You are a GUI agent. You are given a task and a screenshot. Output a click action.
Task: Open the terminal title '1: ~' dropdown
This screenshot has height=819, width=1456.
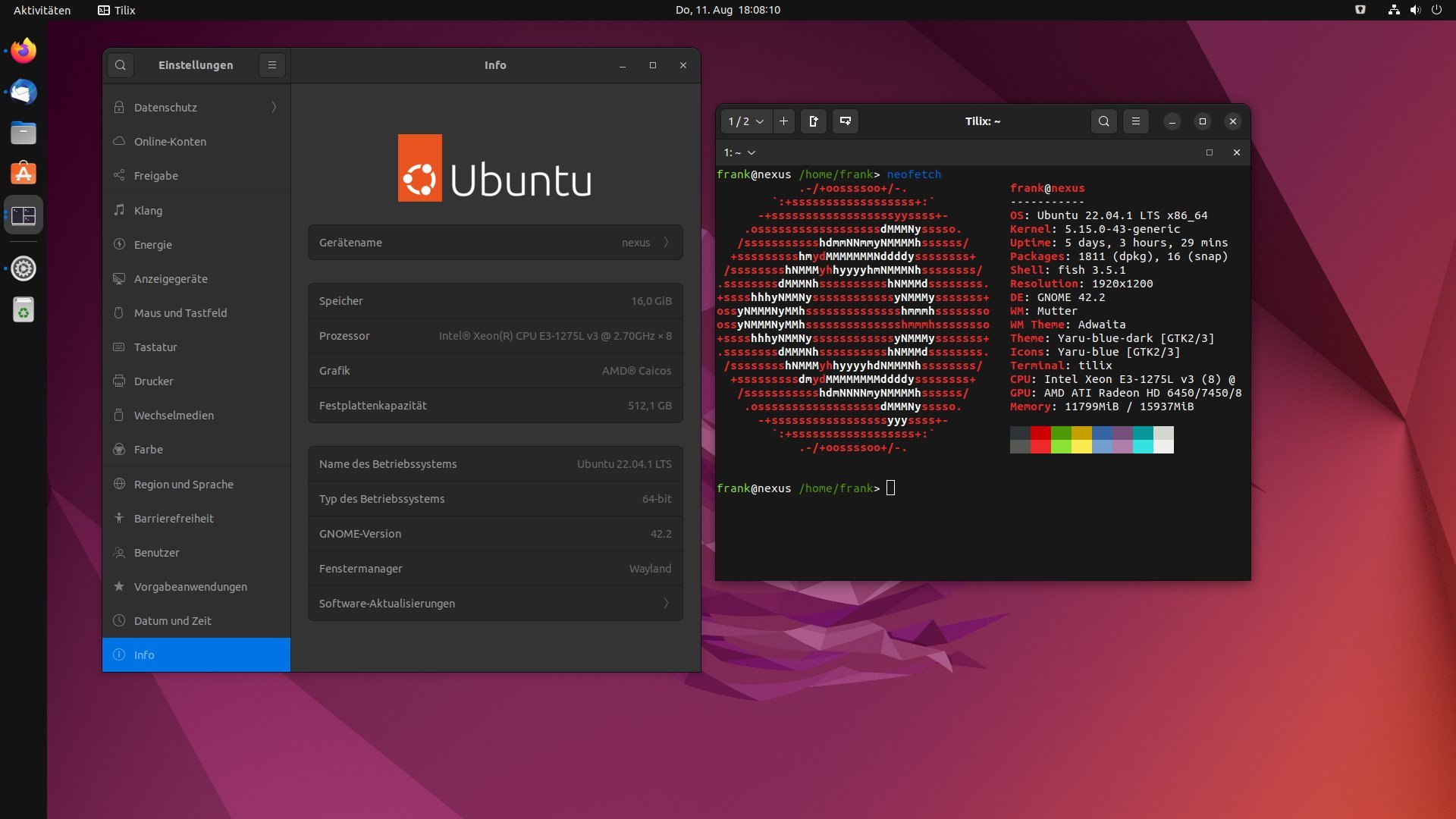pyautogui.click(x=739, y=152)
